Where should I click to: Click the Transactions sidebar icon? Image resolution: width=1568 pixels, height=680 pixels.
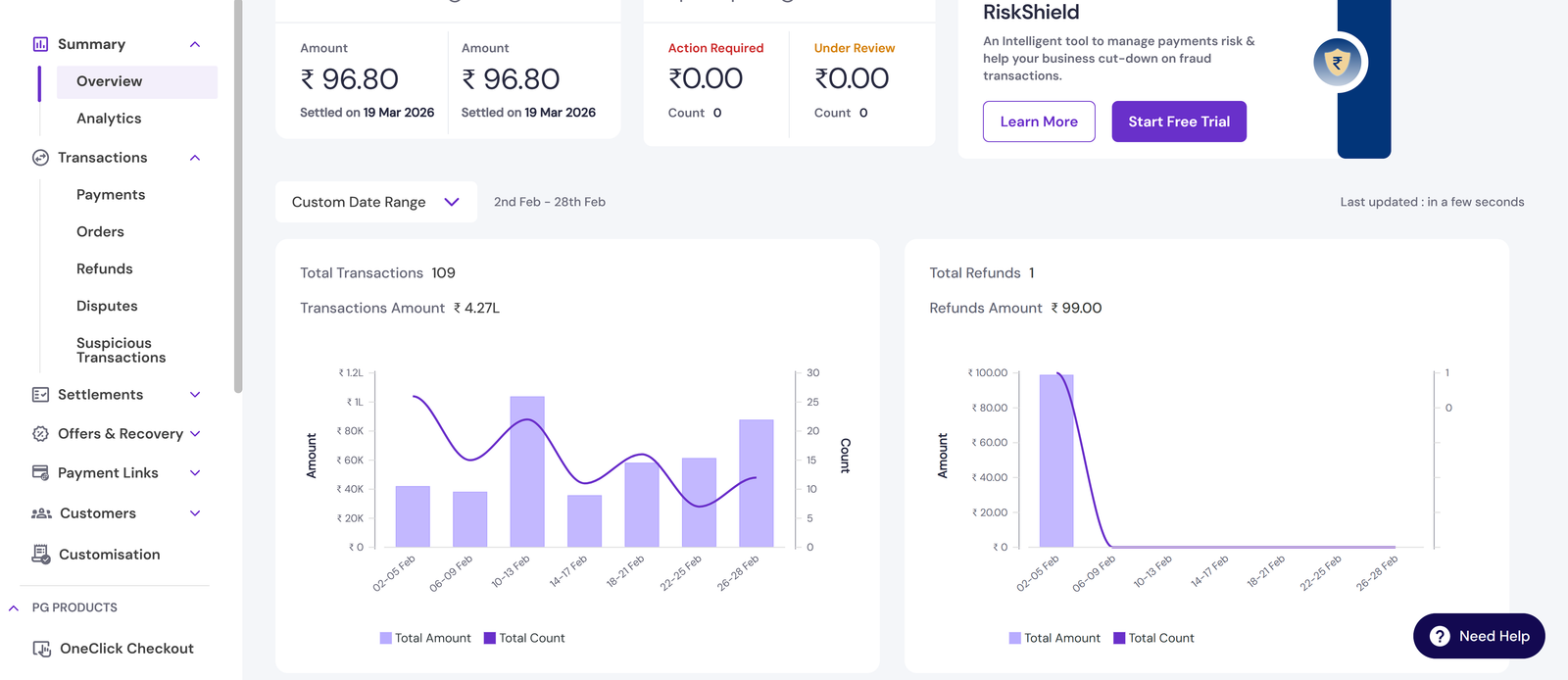pyautogui.click(x=40, y=158)
